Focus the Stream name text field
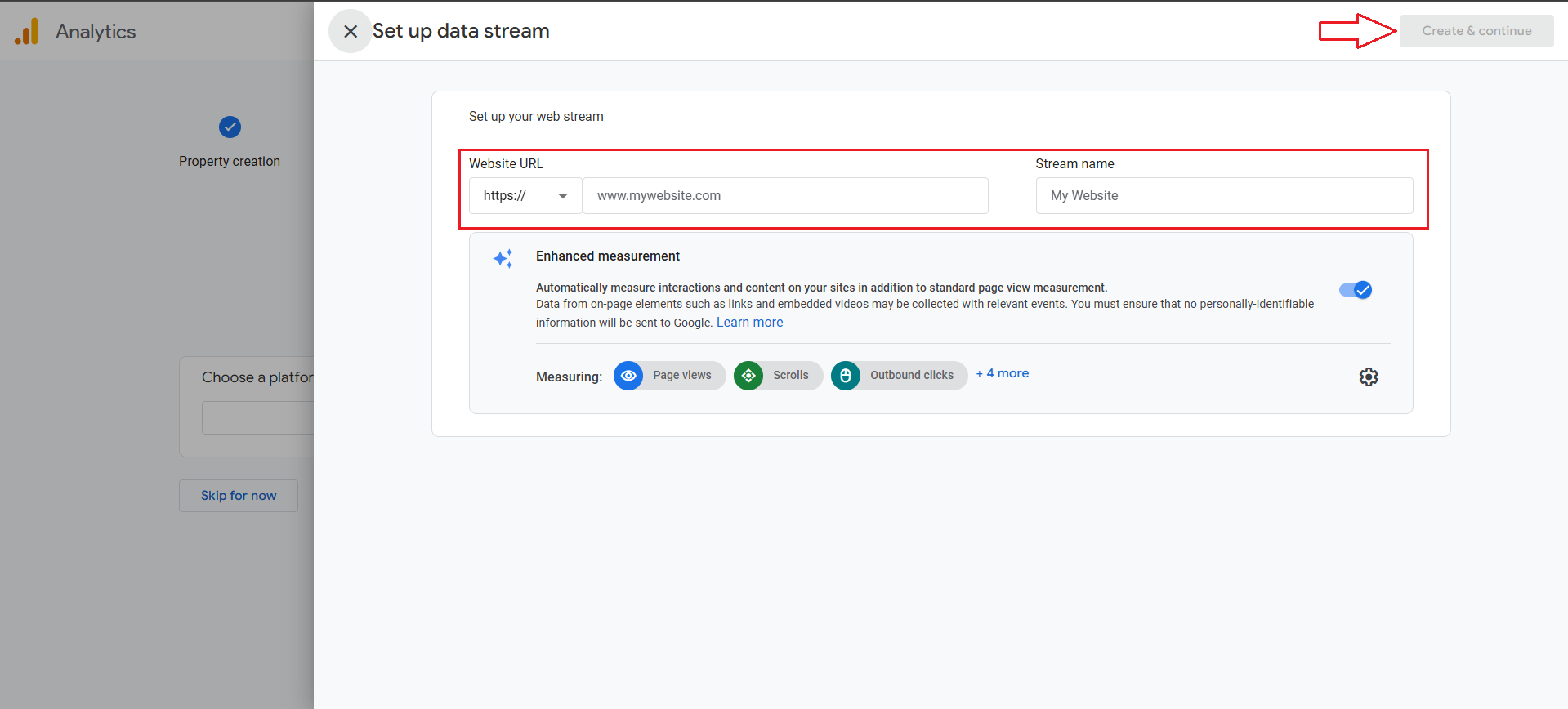 1223,196
